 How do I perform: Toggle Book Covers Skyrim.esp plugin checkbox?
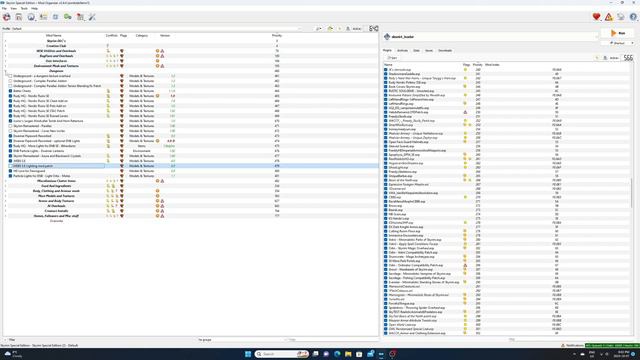(x=386, y=87)
